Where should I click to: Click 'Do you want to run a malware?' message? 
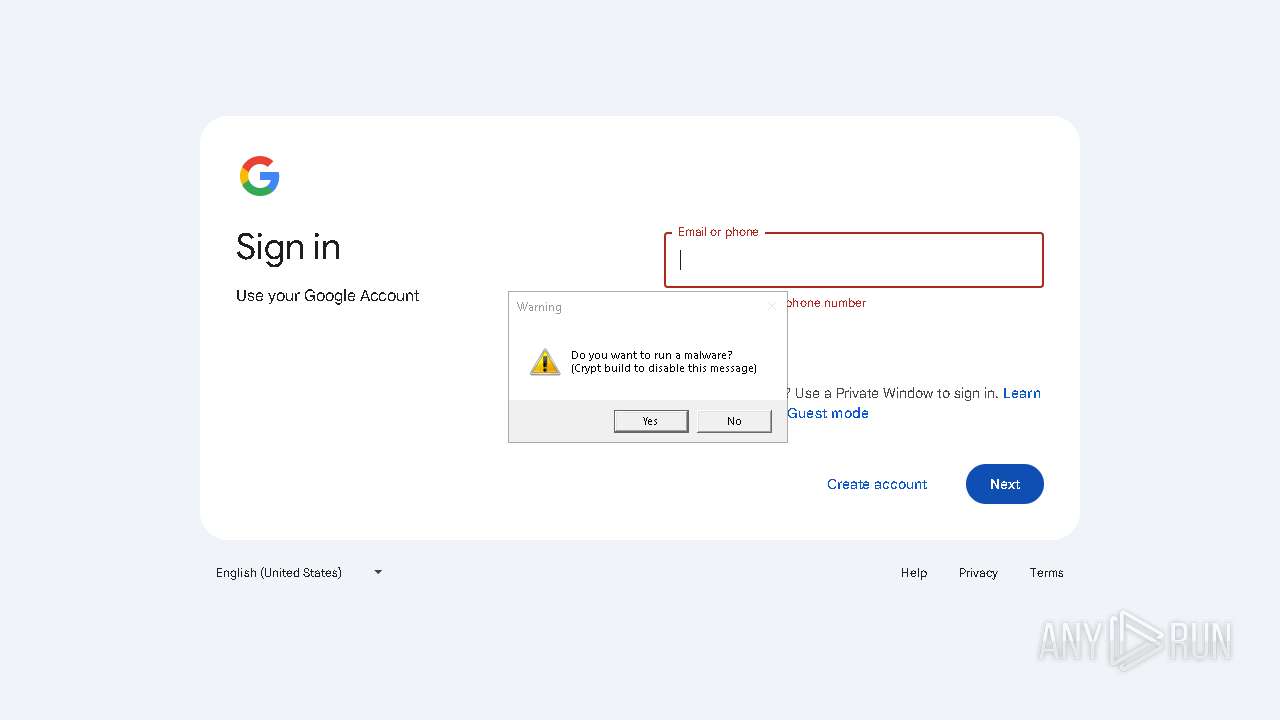point(652,355)
